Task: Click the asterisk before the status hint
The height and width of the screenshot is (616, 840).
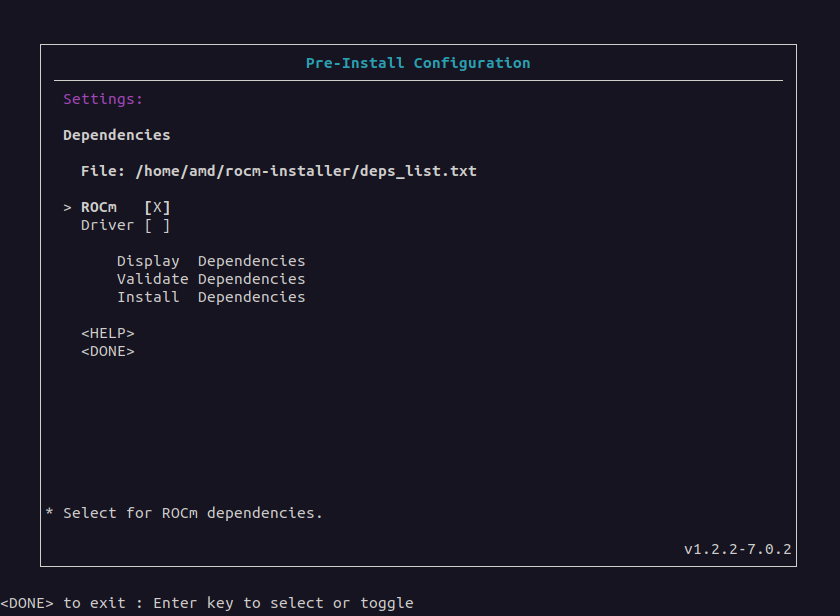Action: coord(49,513)
